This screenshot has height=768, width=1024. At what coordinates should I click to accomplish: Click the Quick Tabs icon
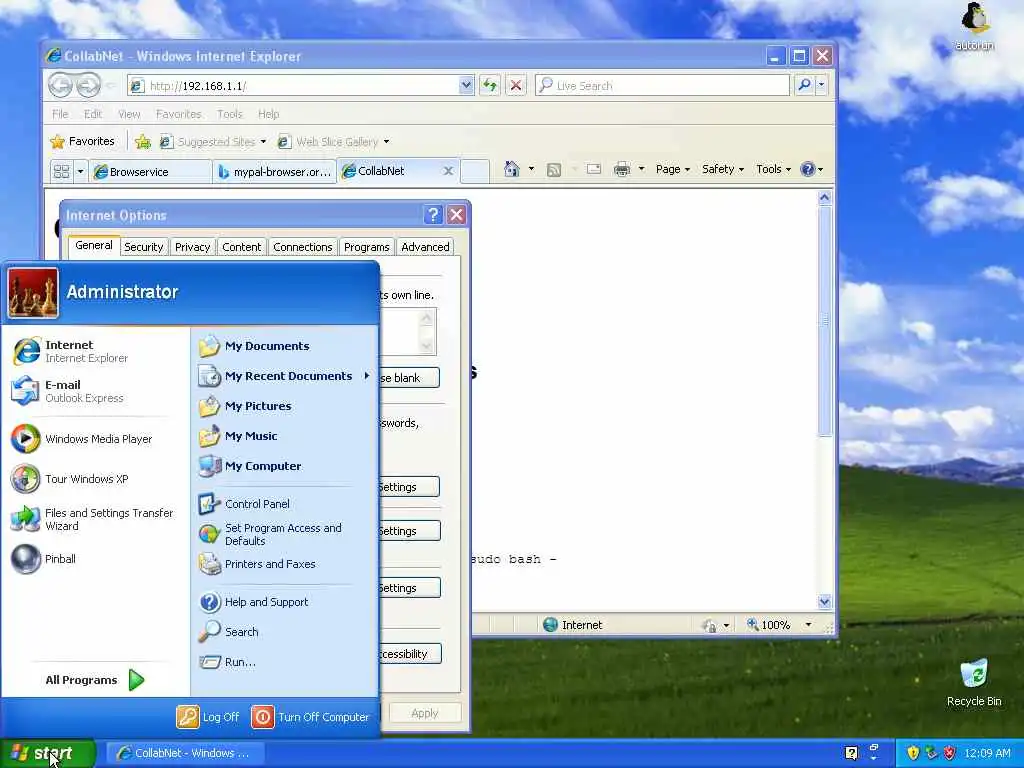coord(61,172)
